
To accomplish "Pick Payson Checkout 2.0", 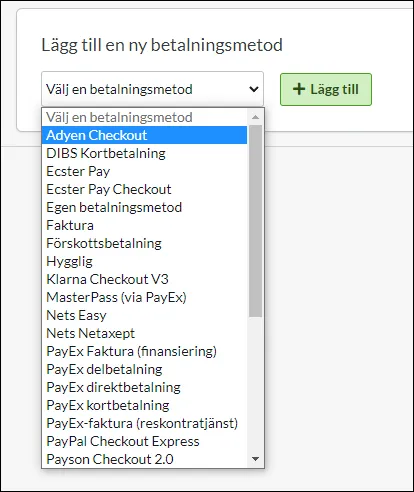I will 144,459.
